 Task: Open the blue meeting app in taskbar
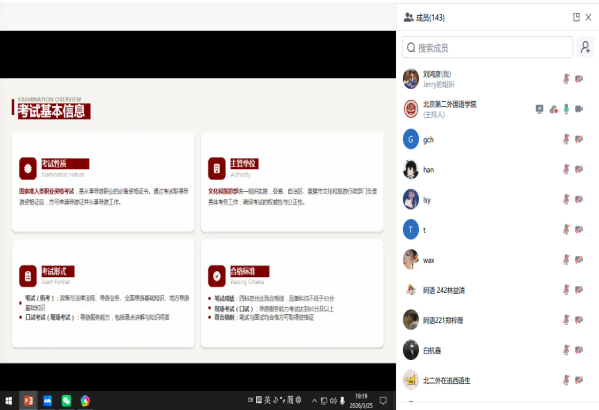tap(47, 400)
